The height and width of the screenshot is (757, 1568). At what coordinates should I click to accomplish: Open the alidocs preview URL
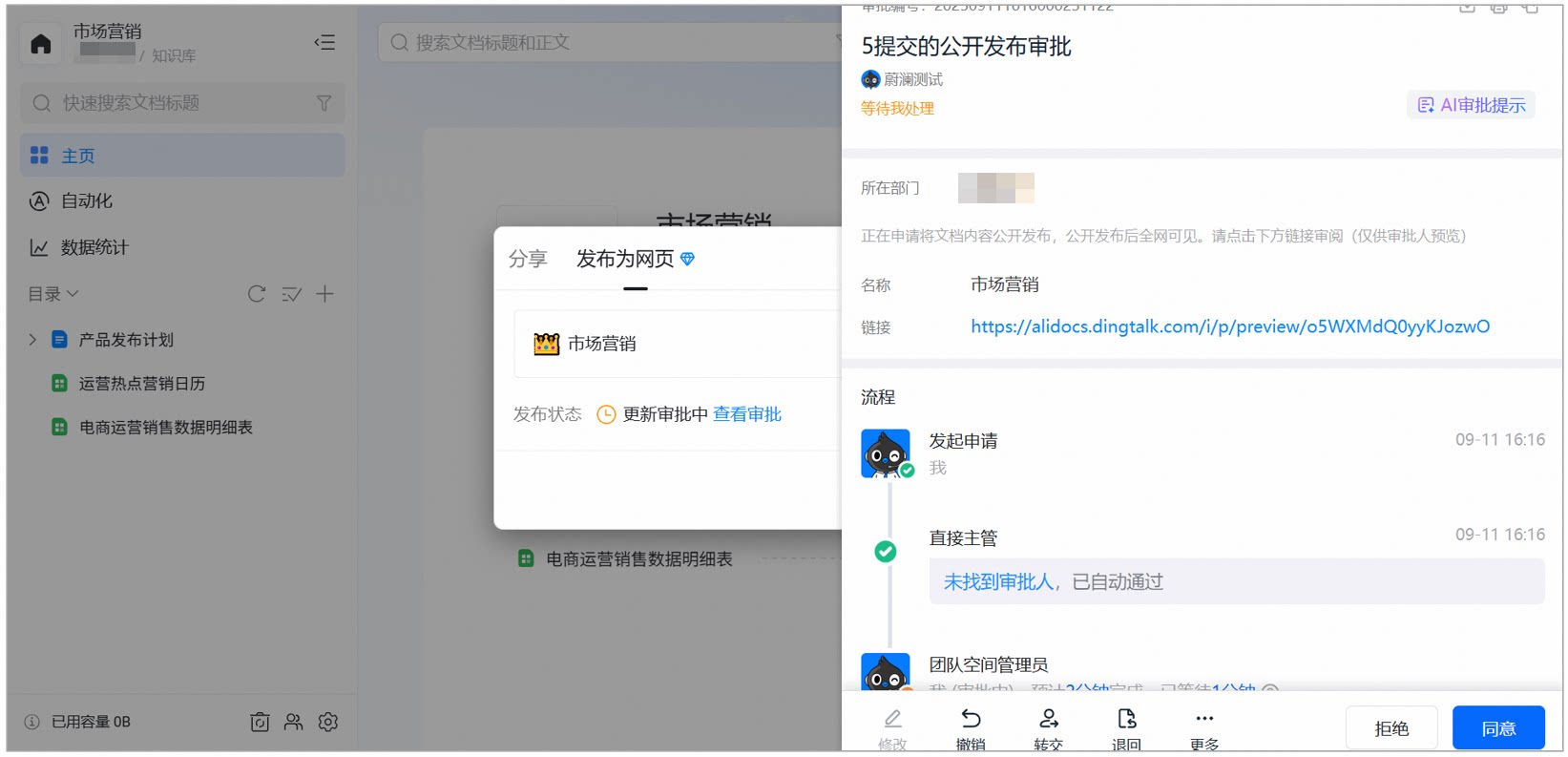pos(1230,326)
